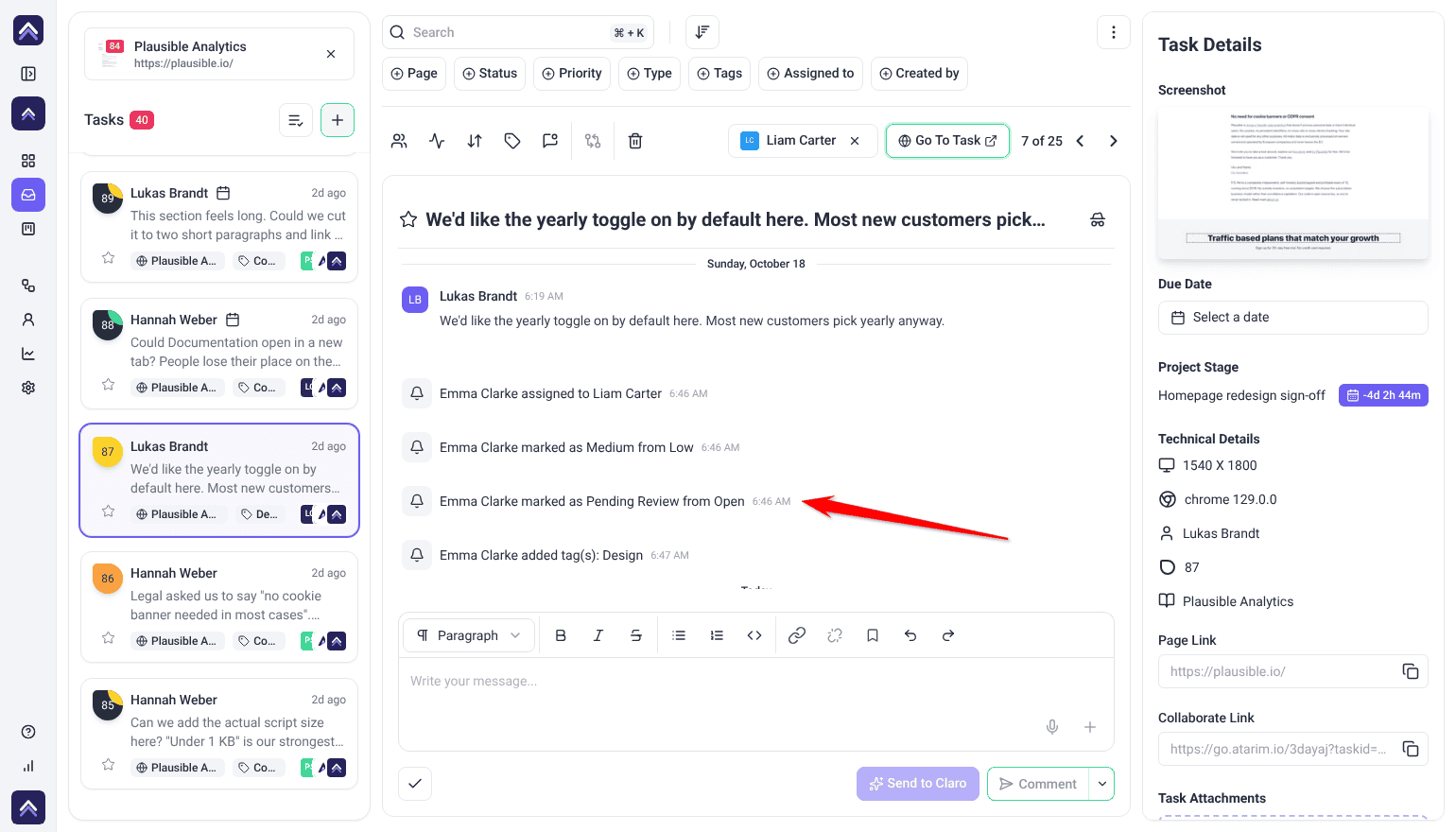This screenshot has height=832, width=1456.
Task: Insert a numbered list in editor
Action: [x=717, y=635]
